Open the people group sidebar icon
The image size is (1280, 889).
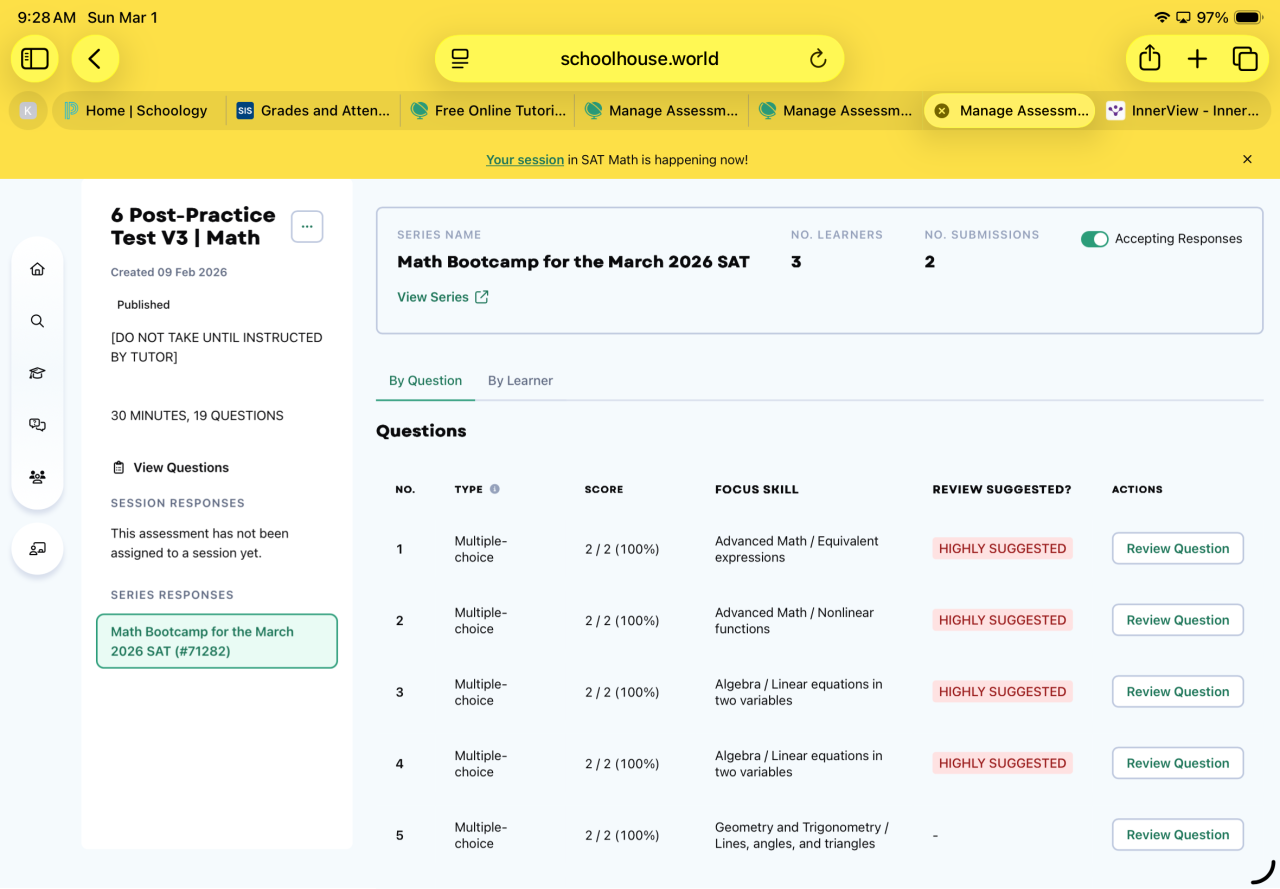(37, 477)
